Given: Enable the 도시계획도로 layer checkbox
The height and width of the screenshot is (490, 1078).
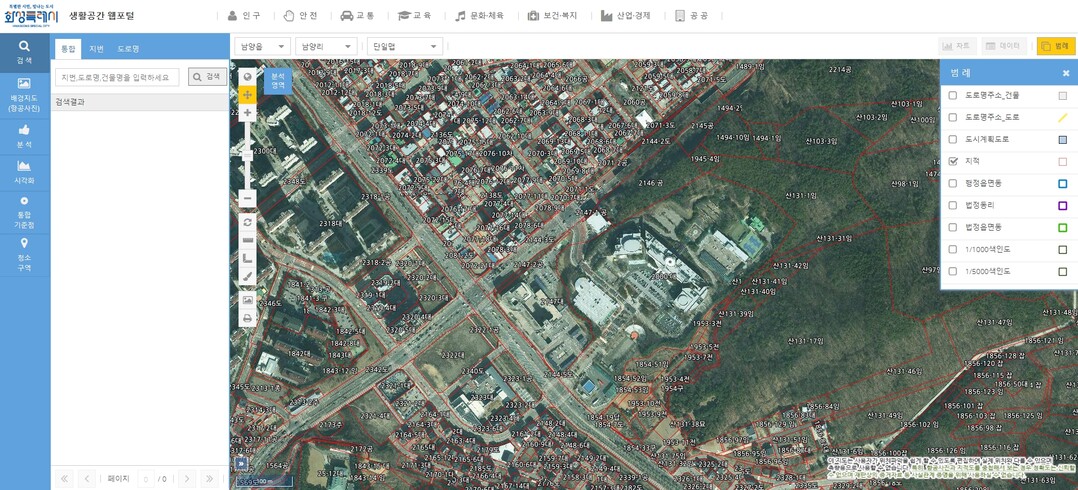Looking at the screenshot, I should (x=952, y=139).
